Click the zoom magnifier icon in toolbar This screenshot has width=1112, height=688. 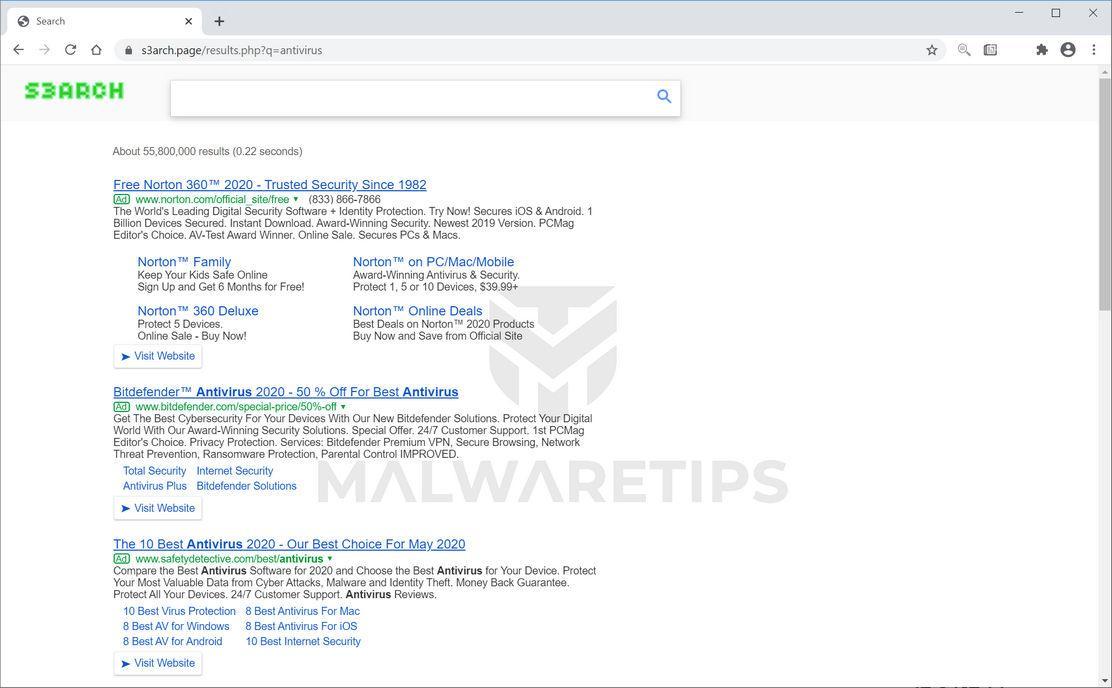(x=964, y=50)
